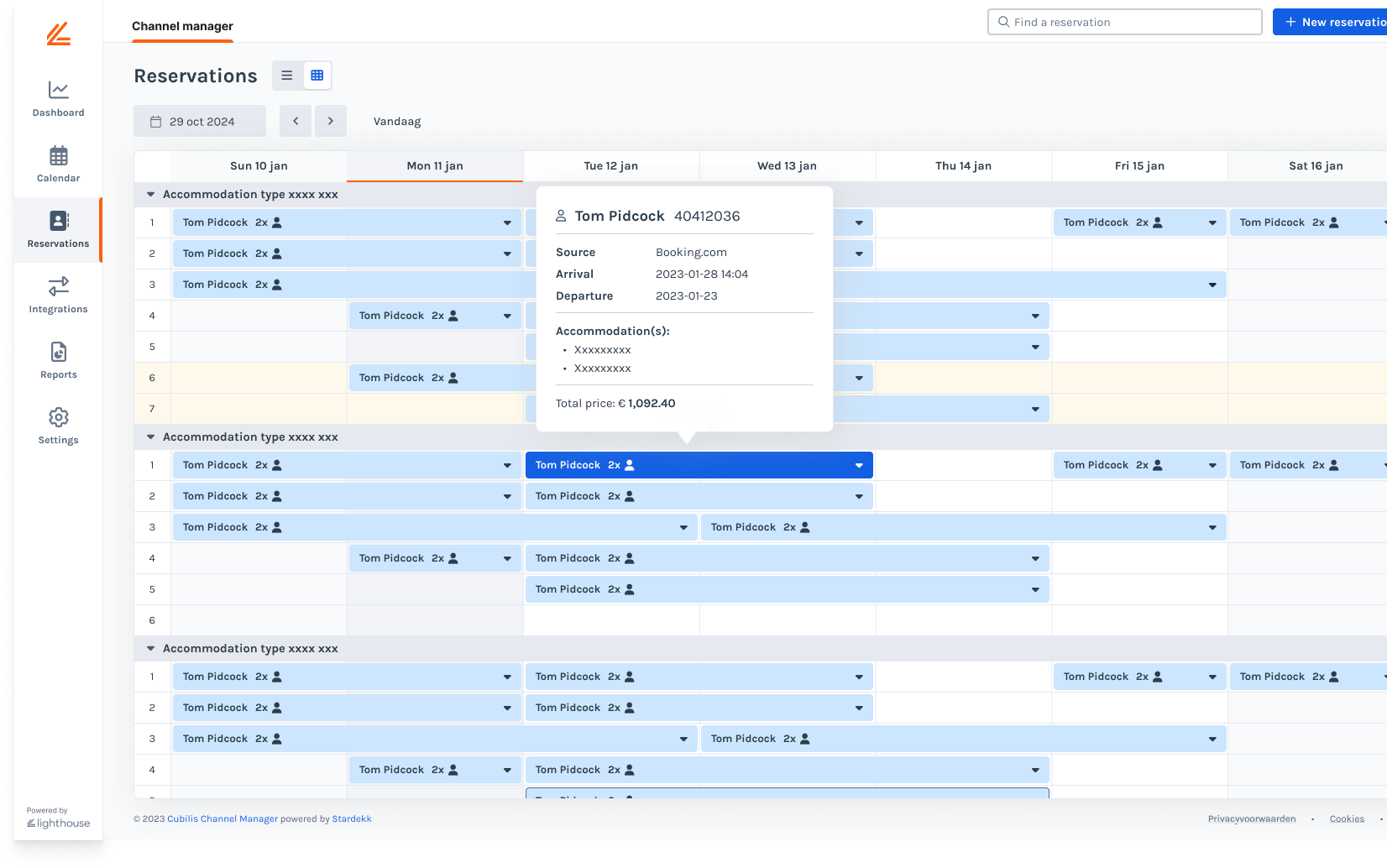The height and width of the screenshot is (868, 1387).
Task: Switch to grid calendar view
Action: click(x=317, y=76)
